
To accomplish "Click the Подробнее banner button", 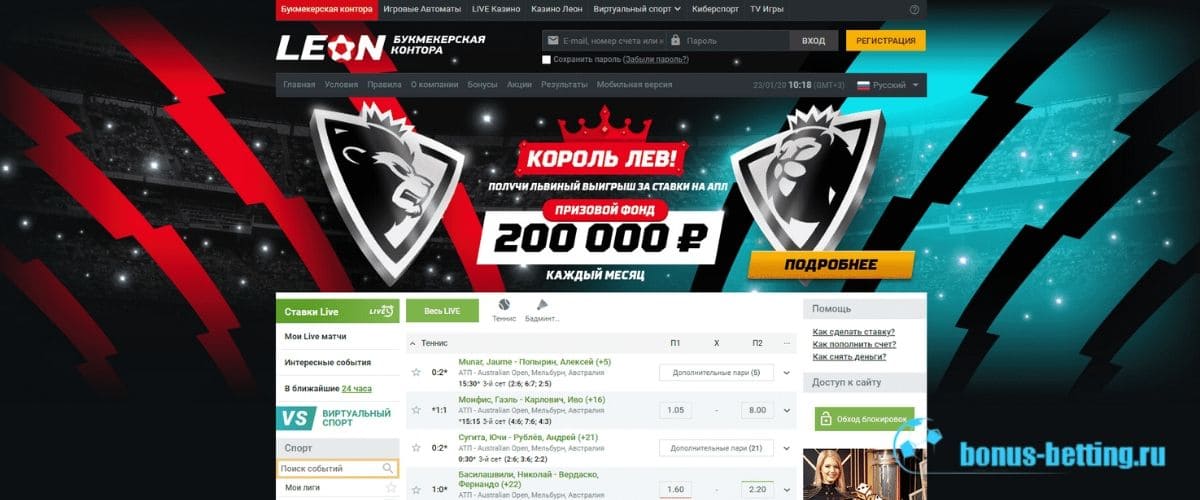I will [x=831, y=265].
